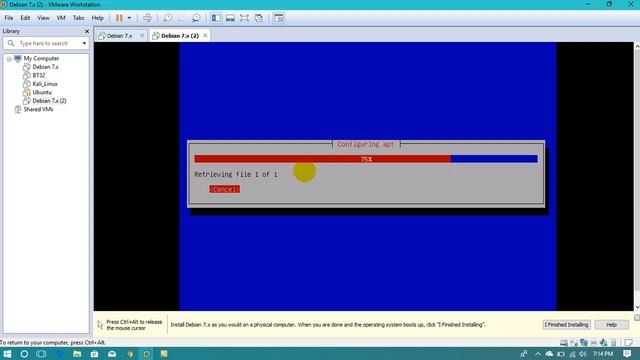Image resolution: width=640 pixels, height=360 pixels.
Task: Open the Action Center notifications icon
Action: (628, 354)
